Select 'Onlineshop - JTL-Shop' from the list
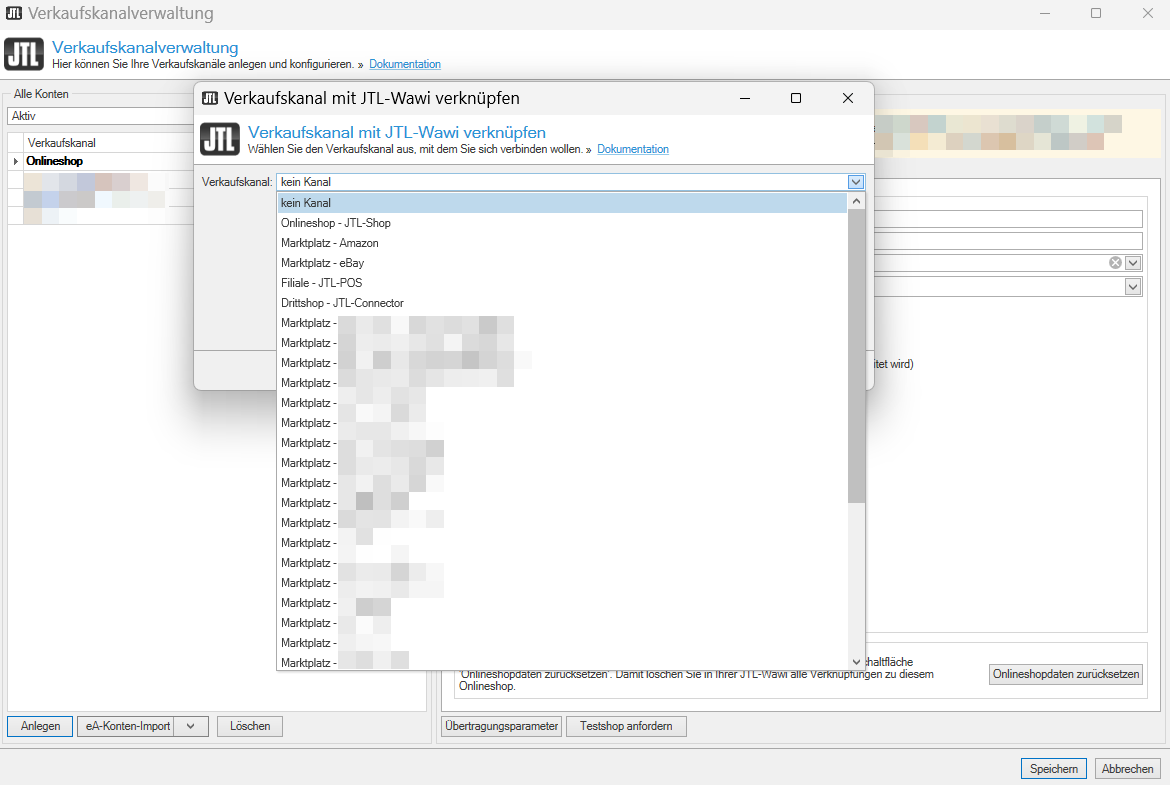 336,223
